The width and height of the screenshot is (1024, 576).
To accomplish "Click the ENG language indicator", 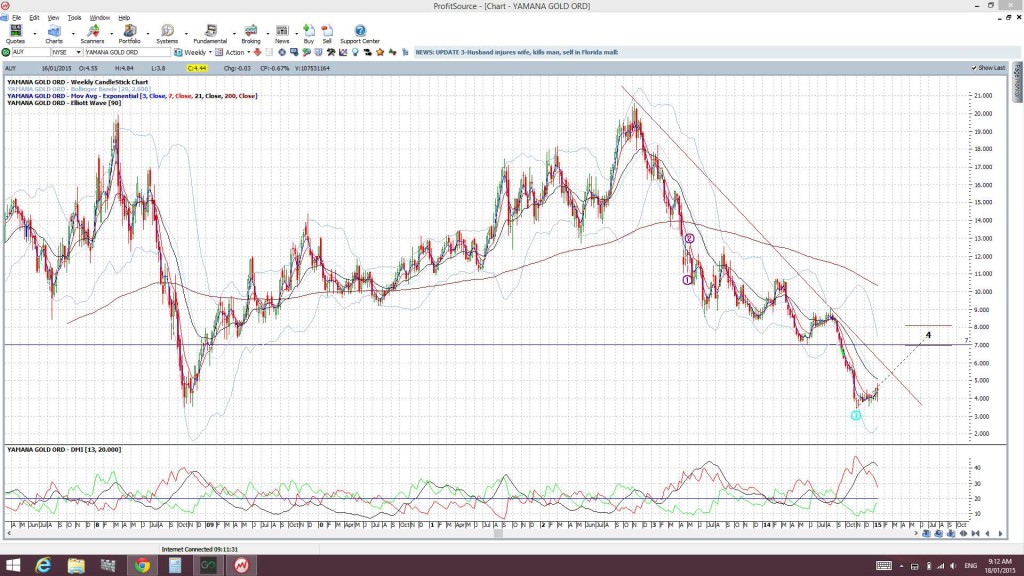I will click(970, 566).
